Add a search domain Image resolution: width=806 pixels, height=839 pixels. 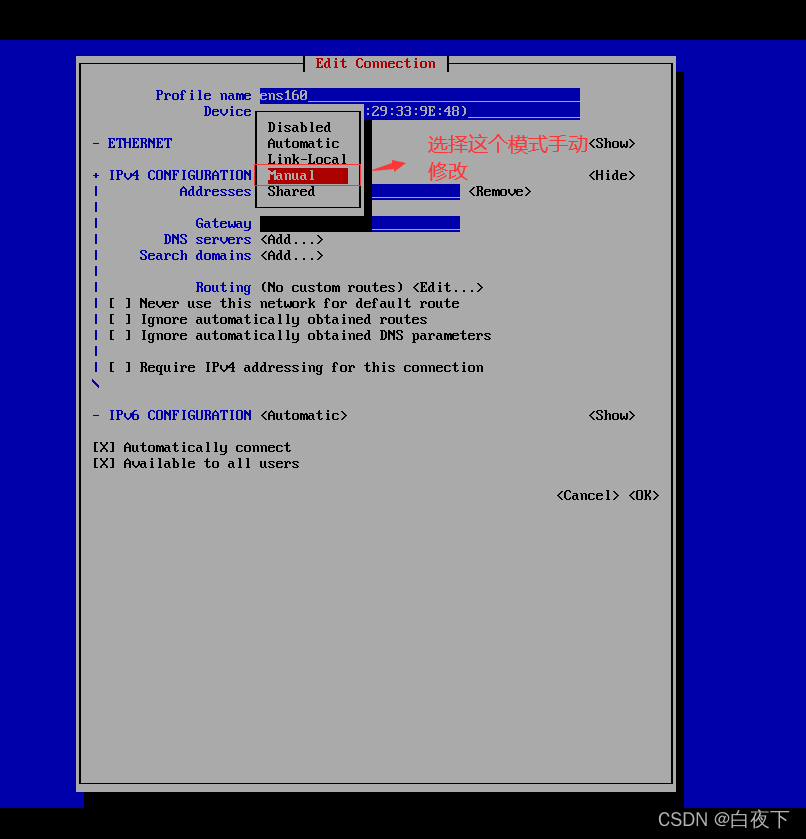pyautogui.click(x=292, y=256)
